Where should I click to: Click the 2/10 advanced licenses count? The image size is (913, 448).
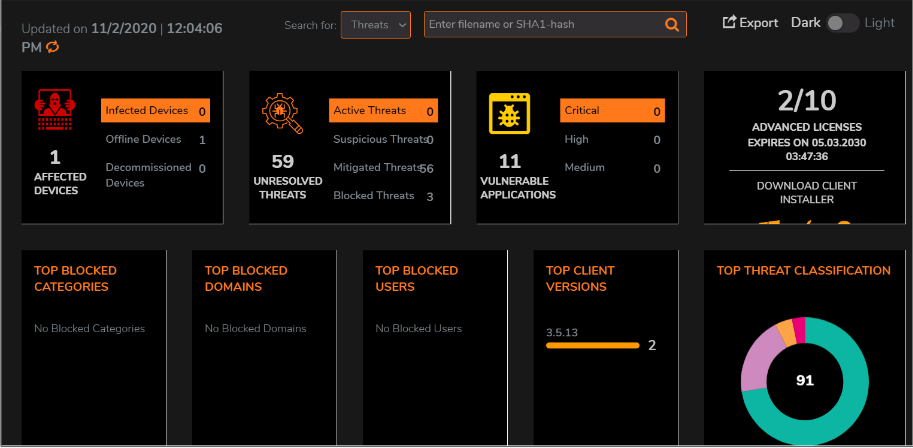pos(806,101)
